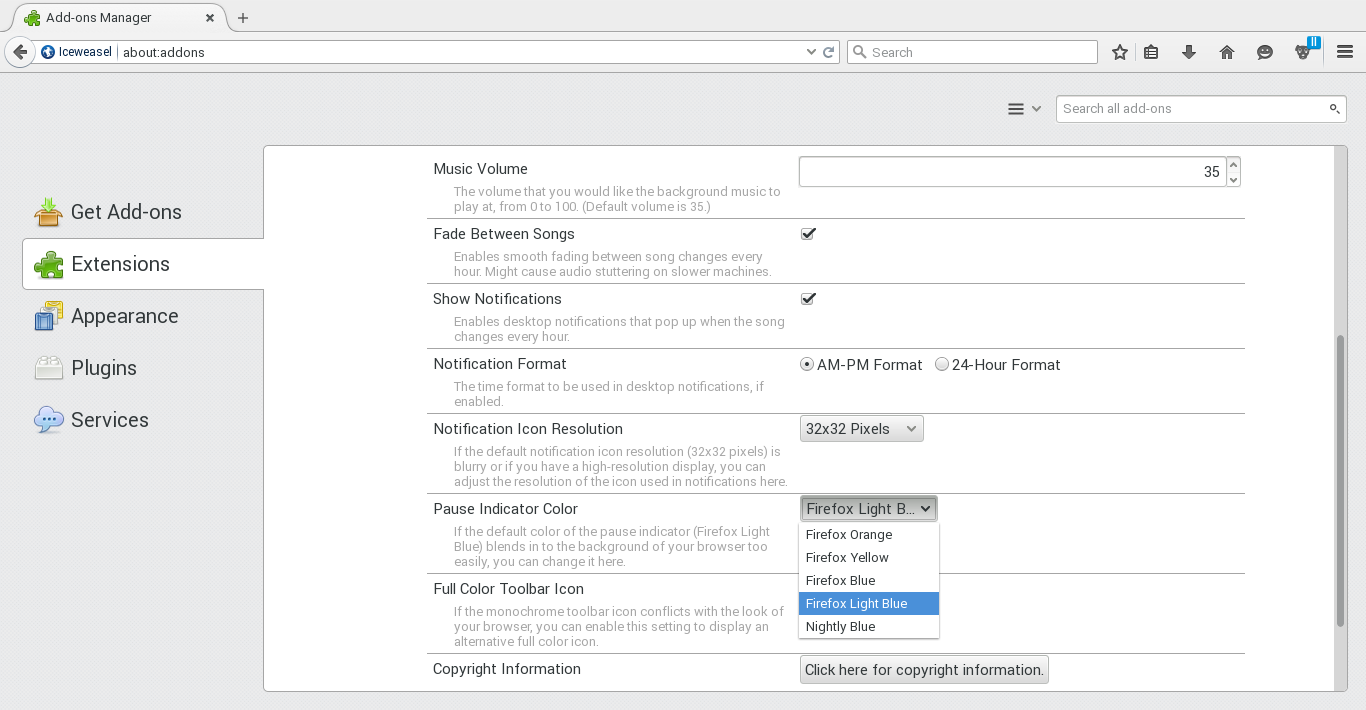Image resolution: width=1366 pixels, height=710 pixels.
Task: Click the Search all add-ons field
Action: [x=1192, y=109]
